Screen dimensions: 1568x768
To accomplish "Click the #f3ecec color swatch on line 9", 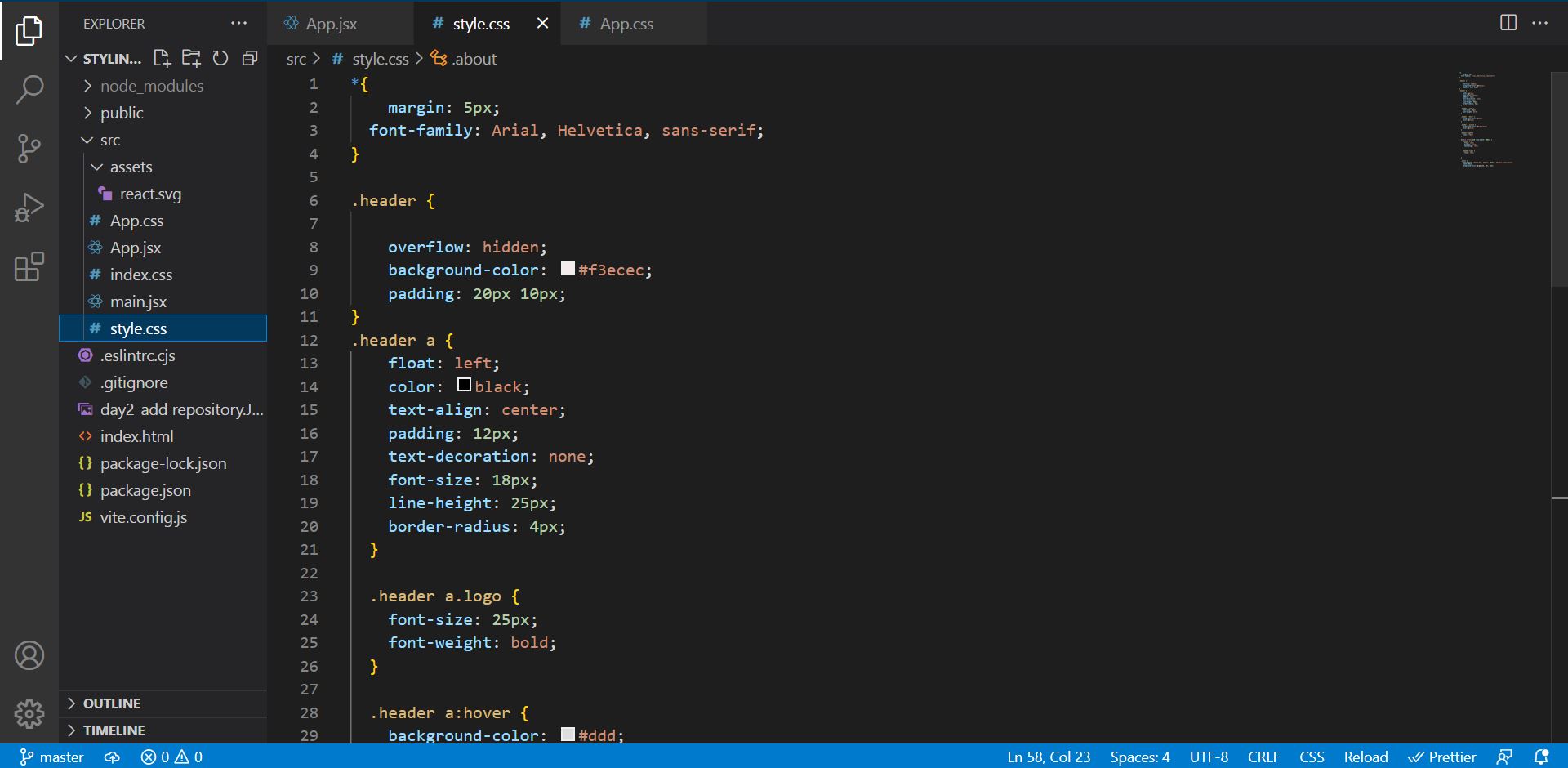I will (567, 268).
